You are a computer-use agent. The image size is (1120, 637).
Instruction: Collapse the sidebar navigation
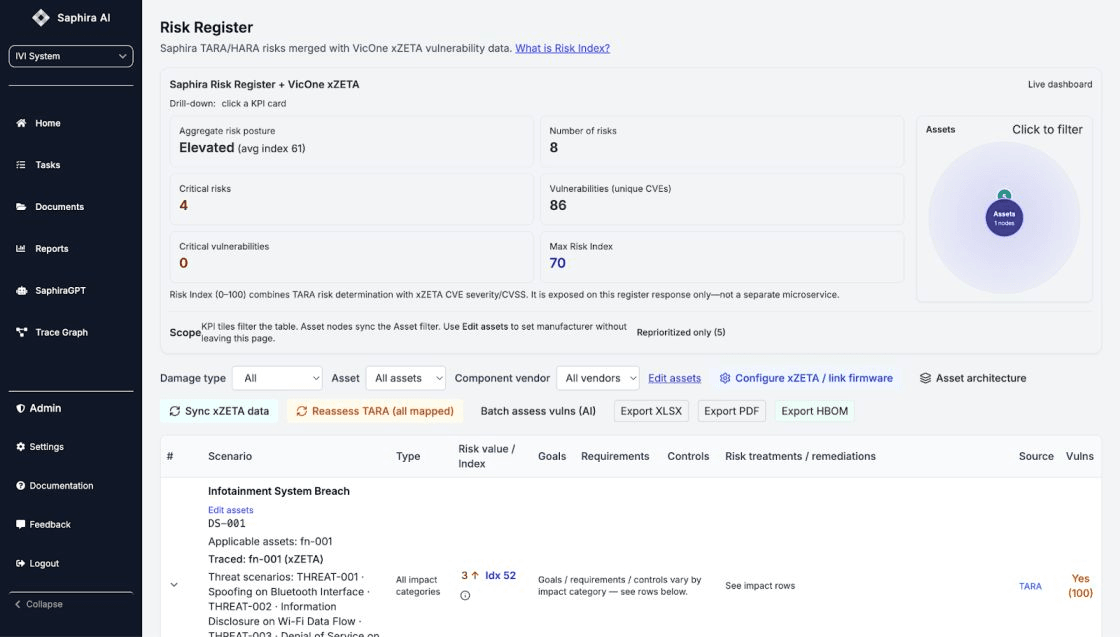tap(38, 604)
